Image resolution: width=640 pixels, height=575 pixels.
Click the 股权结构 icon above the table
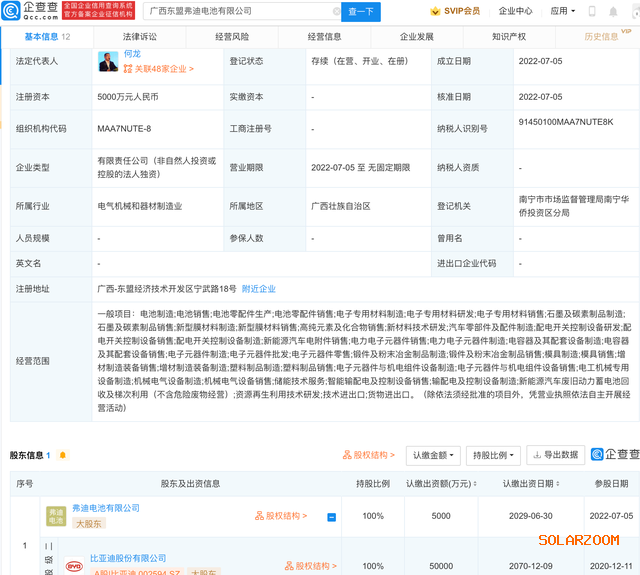347,455
